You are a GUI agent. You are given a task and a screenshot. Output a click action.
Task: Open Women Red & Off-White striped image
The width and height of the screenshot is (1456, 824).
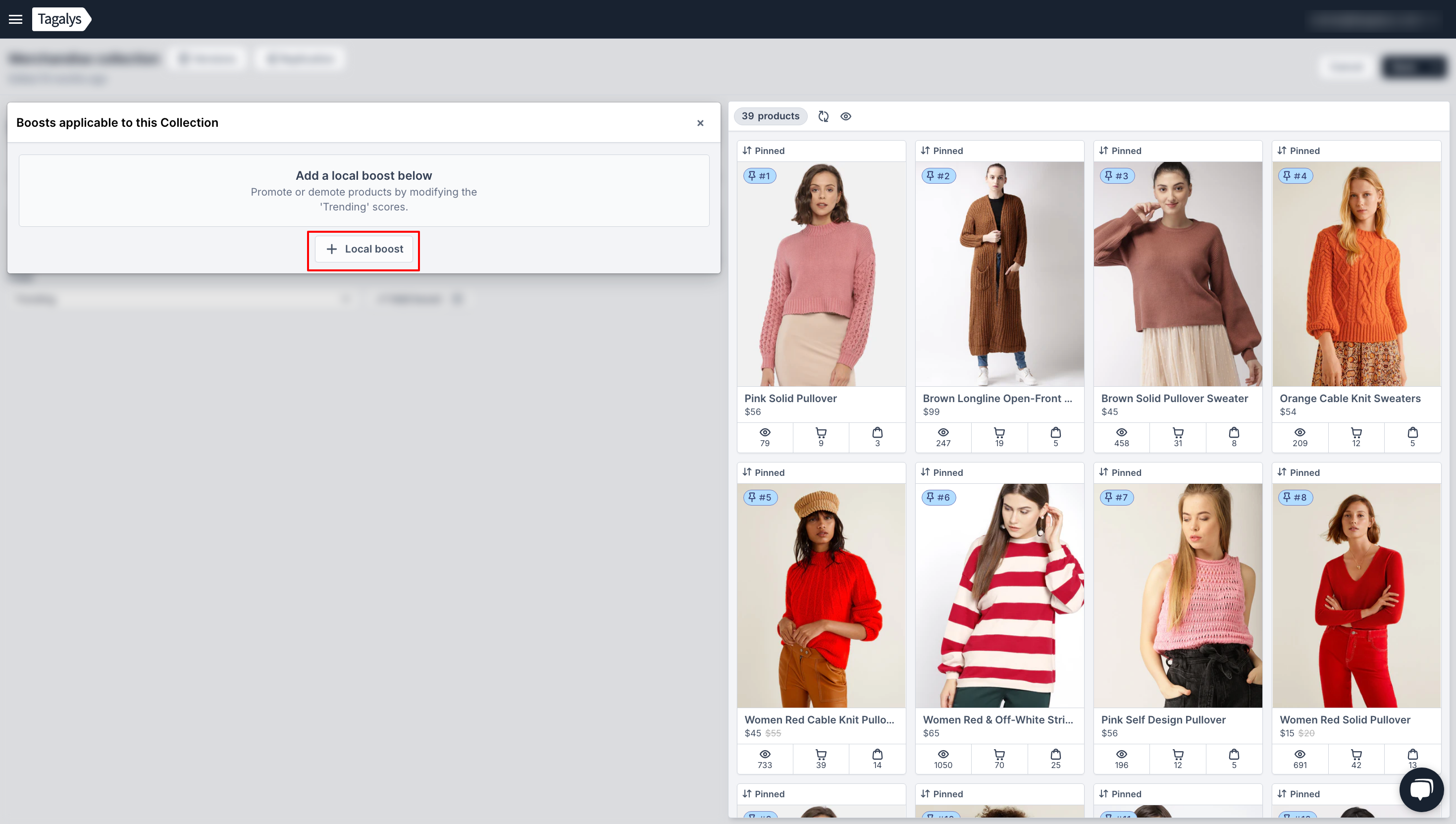point(999,595)
